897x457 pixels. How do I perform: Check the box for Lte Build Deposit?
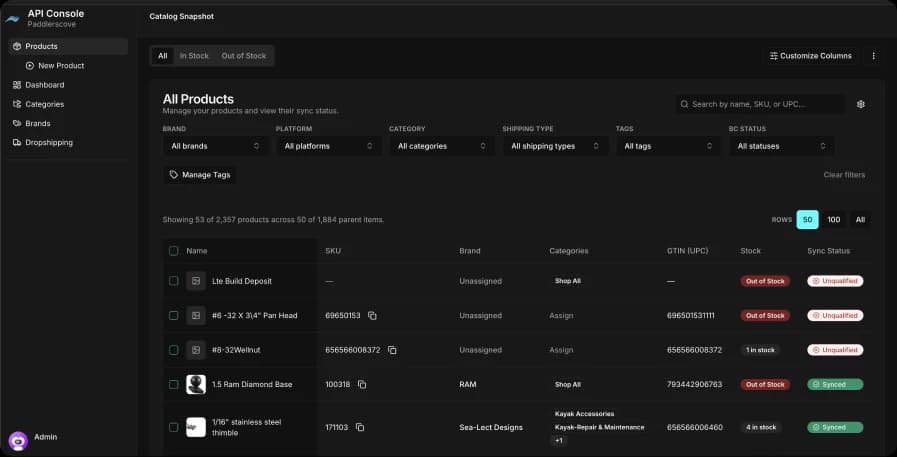pos(174,281)
